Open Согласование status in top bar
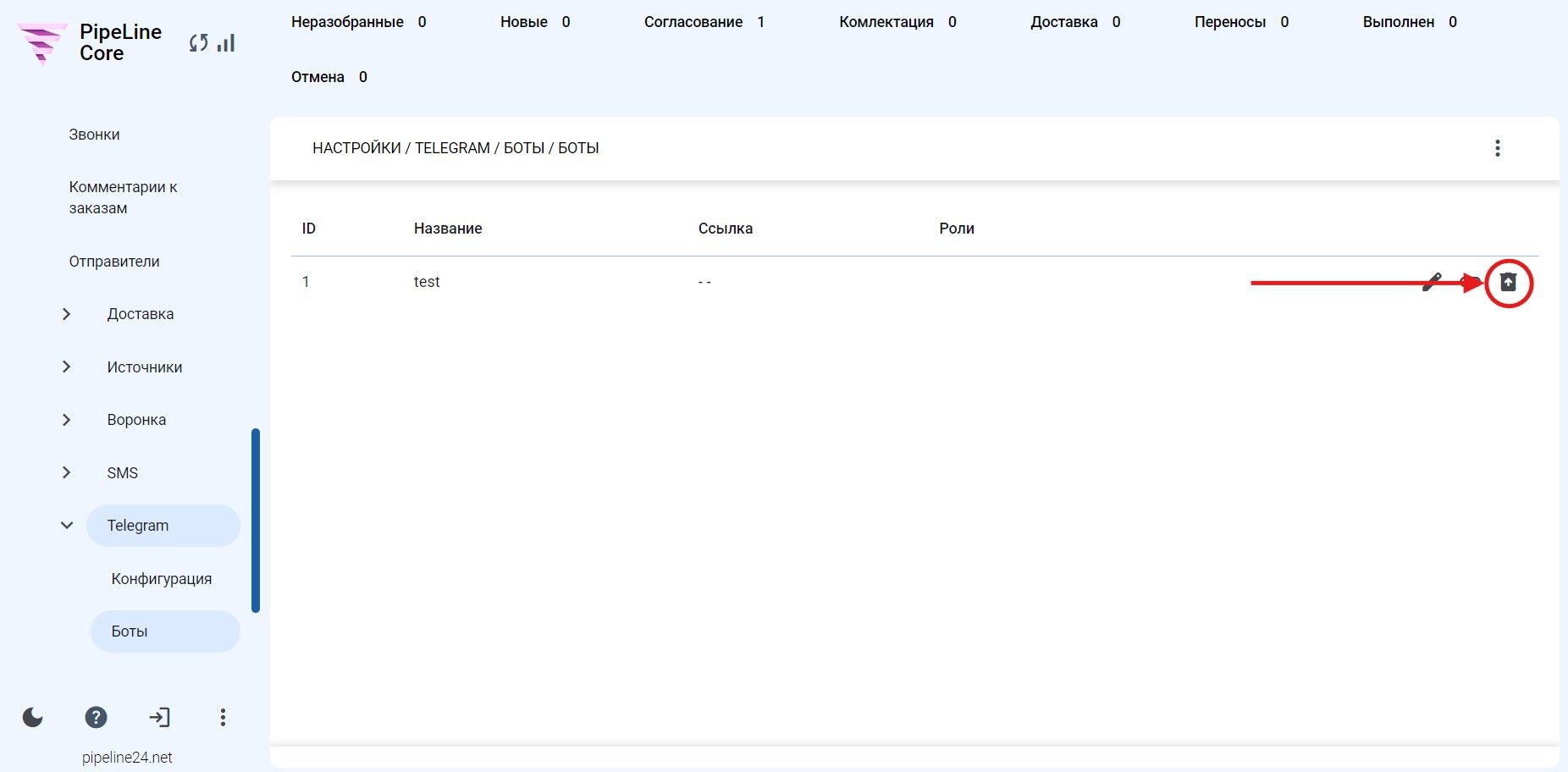1568x772 pixels. pos(704,22)
